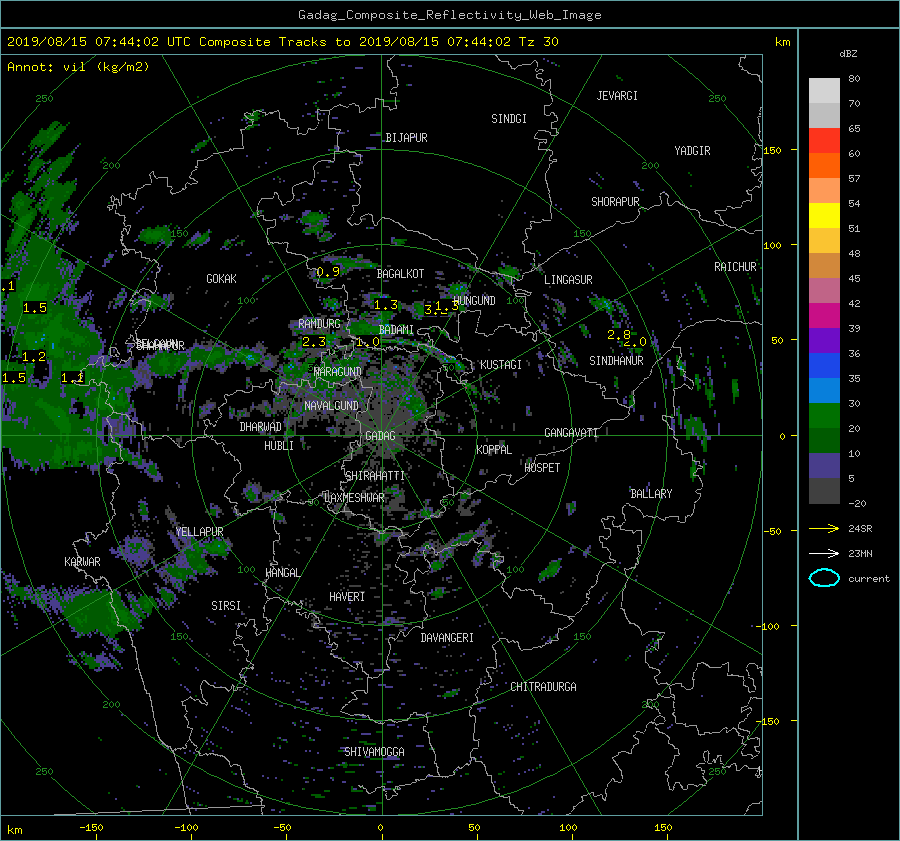Click the SHIRAHATTI city label
Image resolution: width=900 pixels, height=841 pixels.
click(375, 476)
